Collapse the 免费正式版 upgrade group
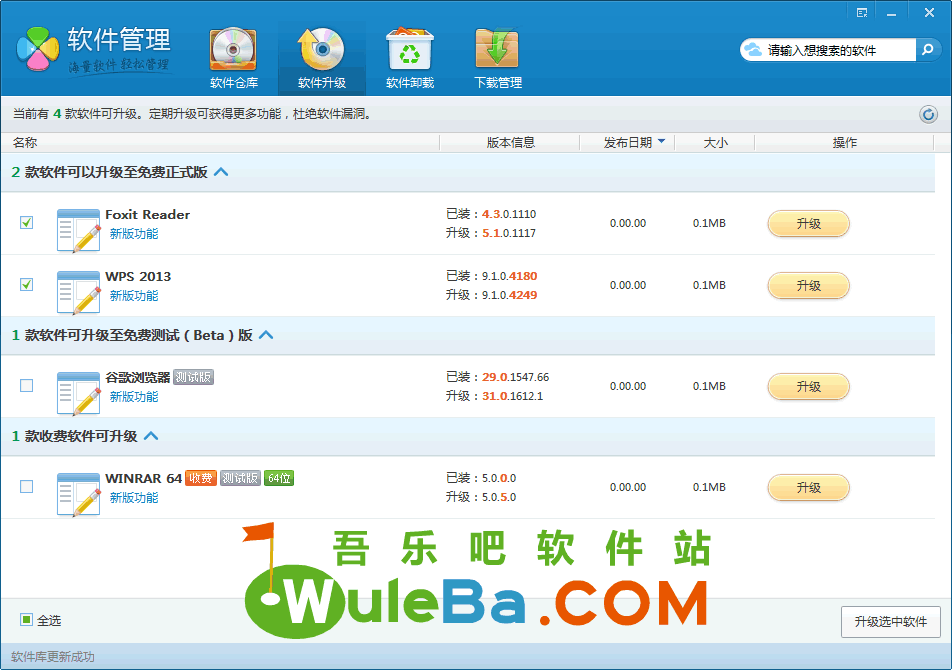This screenshot has height=670, width=952. (222, 172)
